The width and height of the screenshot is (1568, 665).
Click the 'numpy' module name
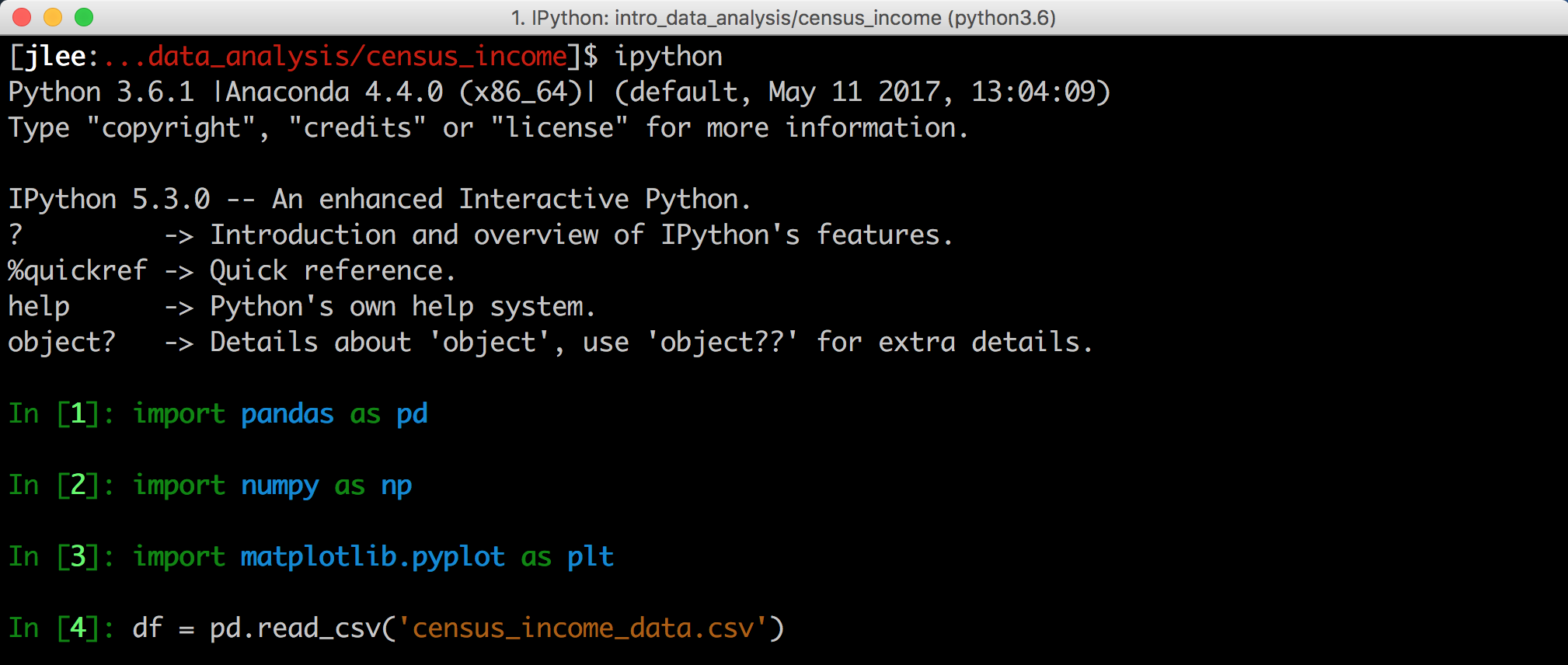(280, 486)
